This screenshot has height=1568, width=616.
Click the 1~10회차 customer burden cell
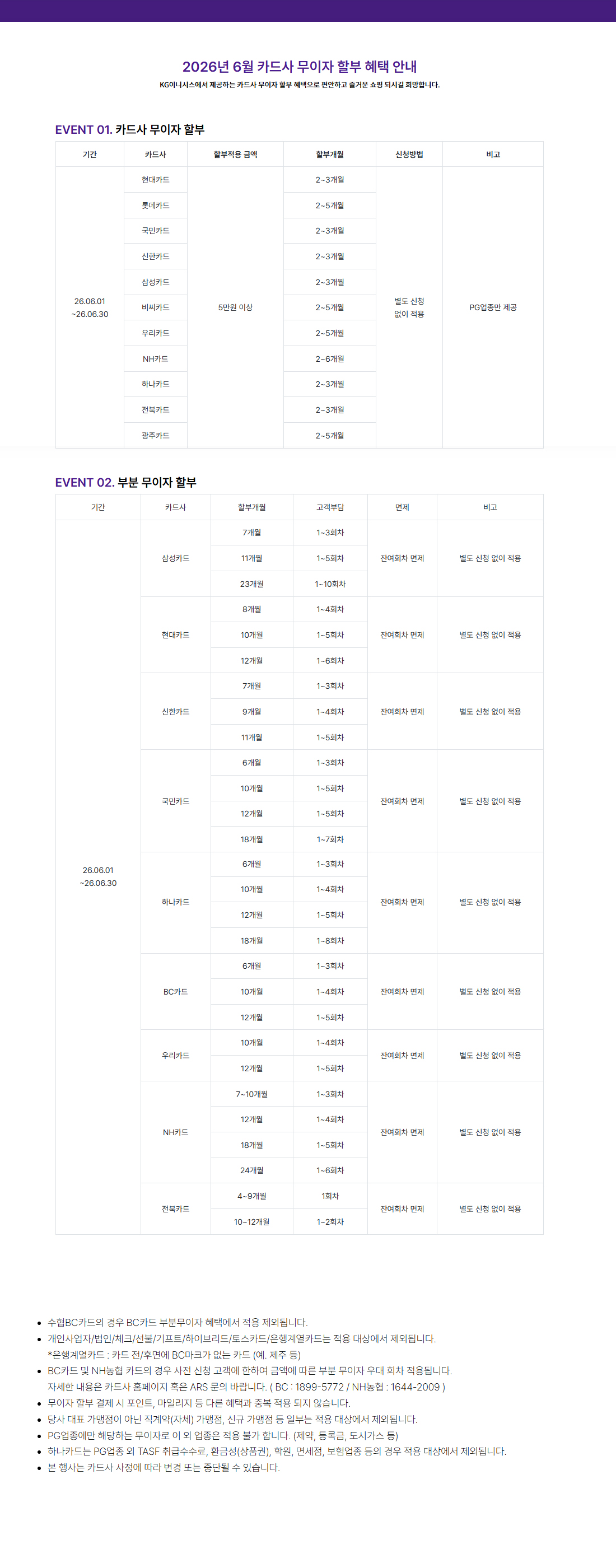click(x=330, y=584)
